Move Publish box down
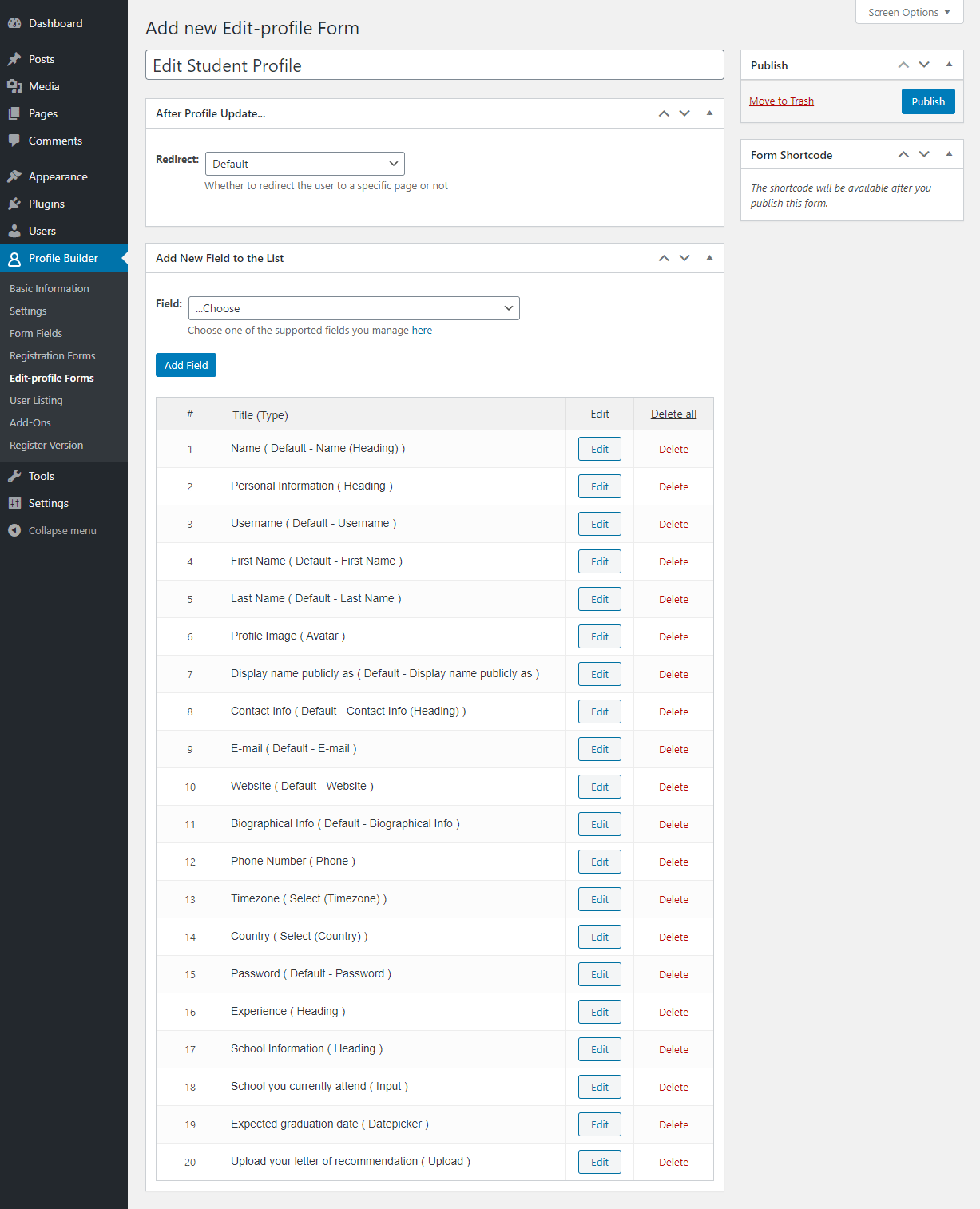 click(x=924, y=65)
